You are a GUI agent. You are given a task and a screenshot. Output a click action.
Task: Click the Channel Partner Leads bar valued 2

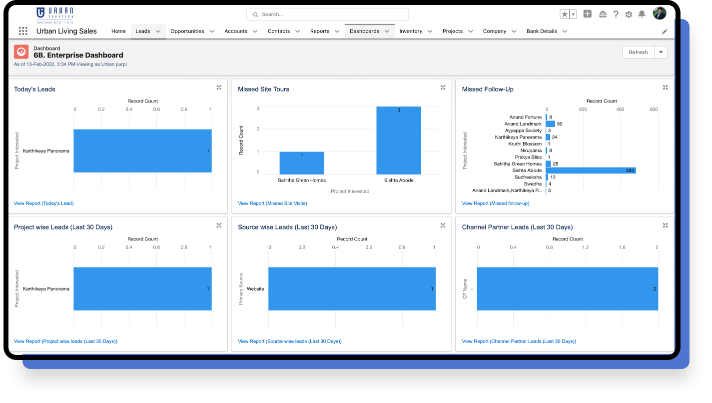click(567, 289)
